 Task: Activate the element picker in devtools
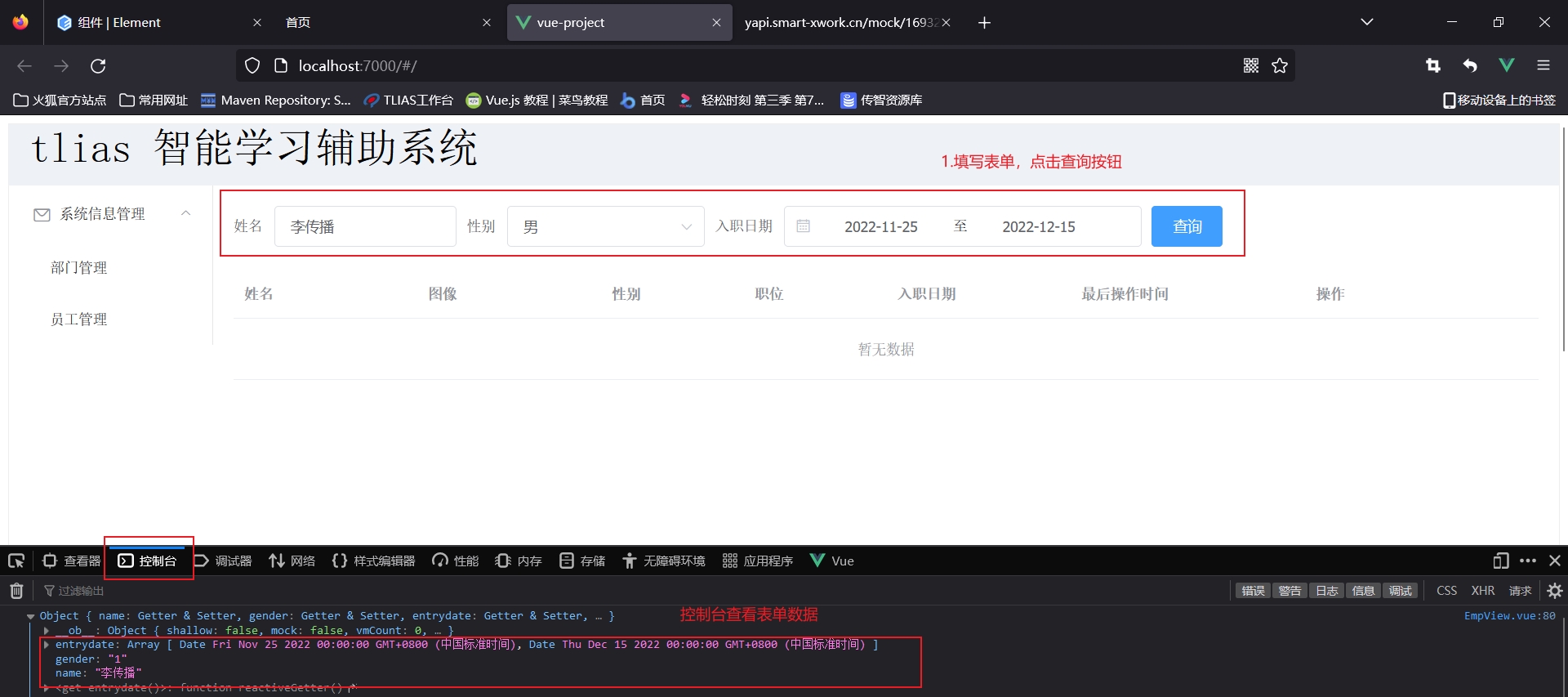(16, 561)
